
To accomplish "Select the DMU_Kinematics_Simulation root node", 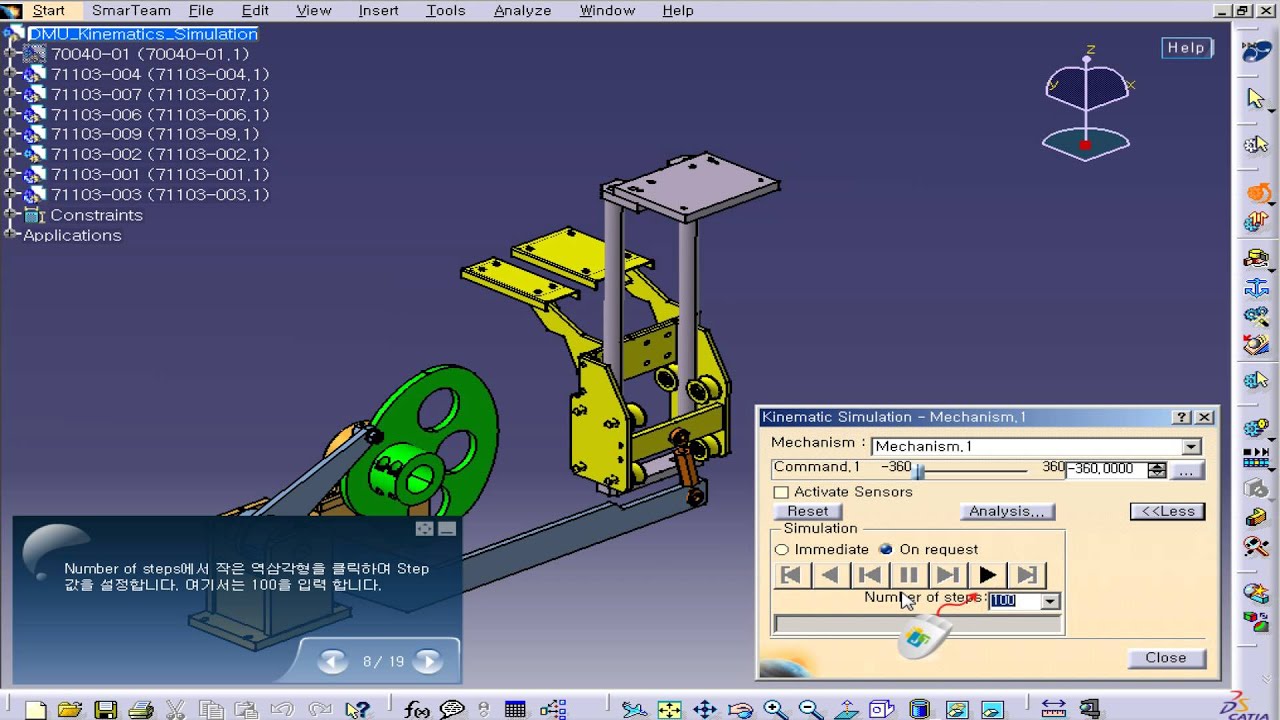I will [142, 34].
